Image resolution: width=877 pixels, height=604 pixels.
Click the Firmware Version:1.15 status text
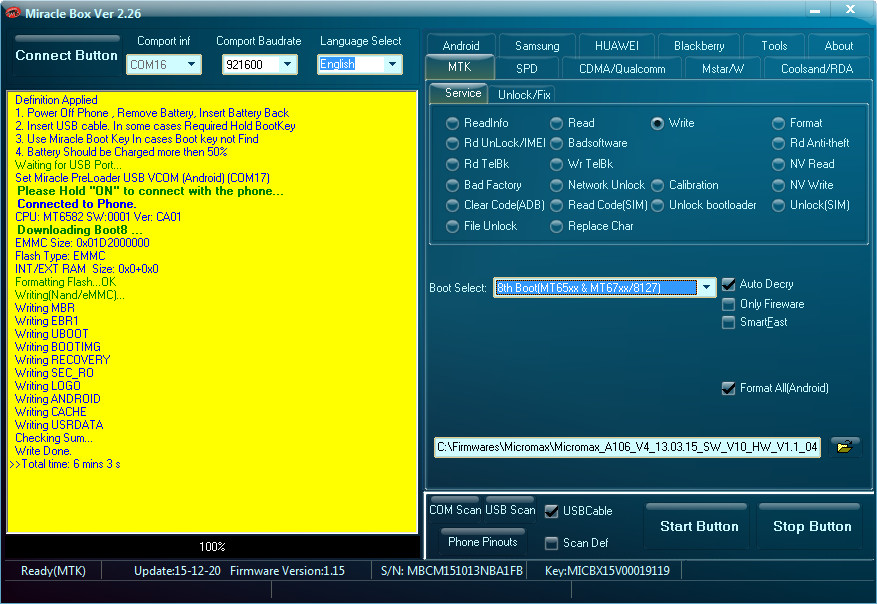tap(287, 571)
